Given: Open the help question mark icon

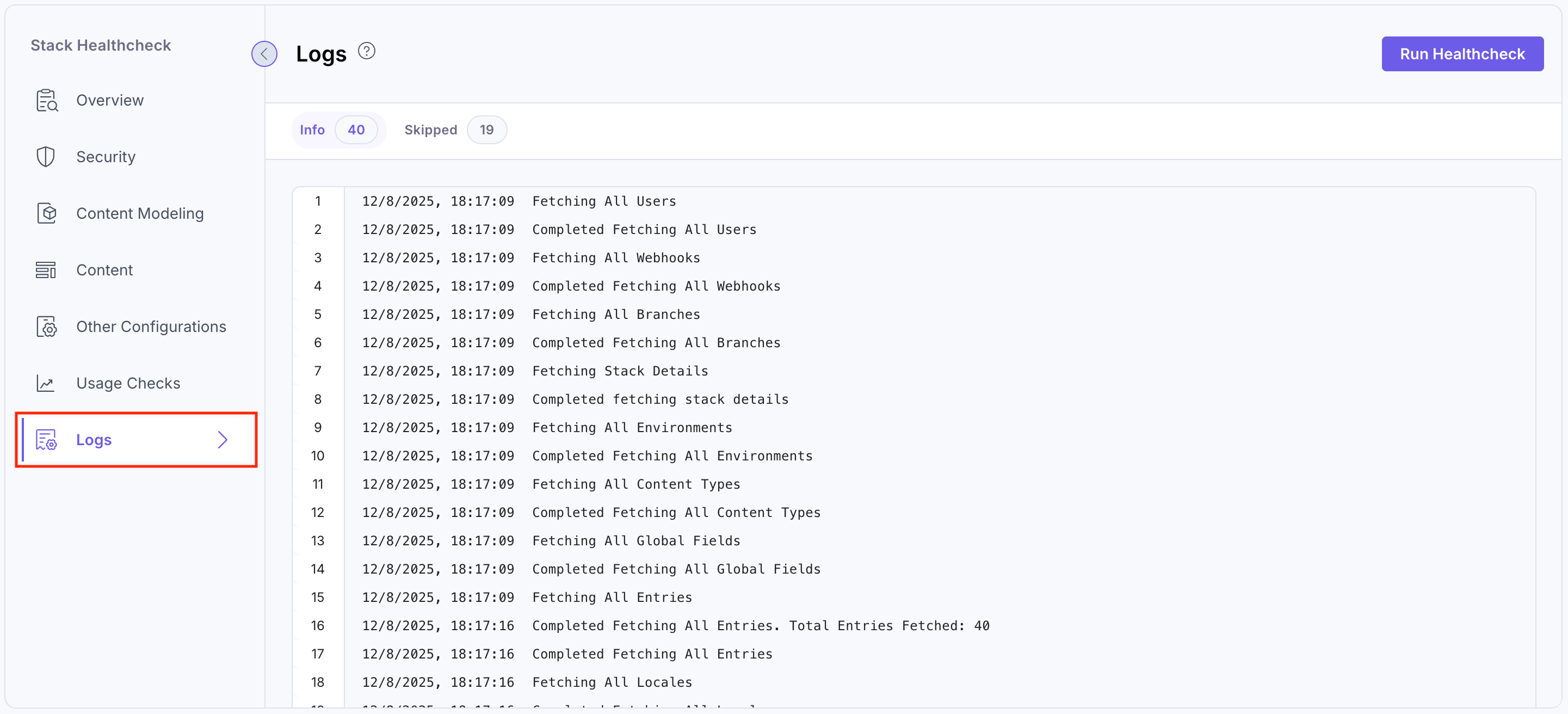Looking at the screenshot, I should [x=367, y=51].
